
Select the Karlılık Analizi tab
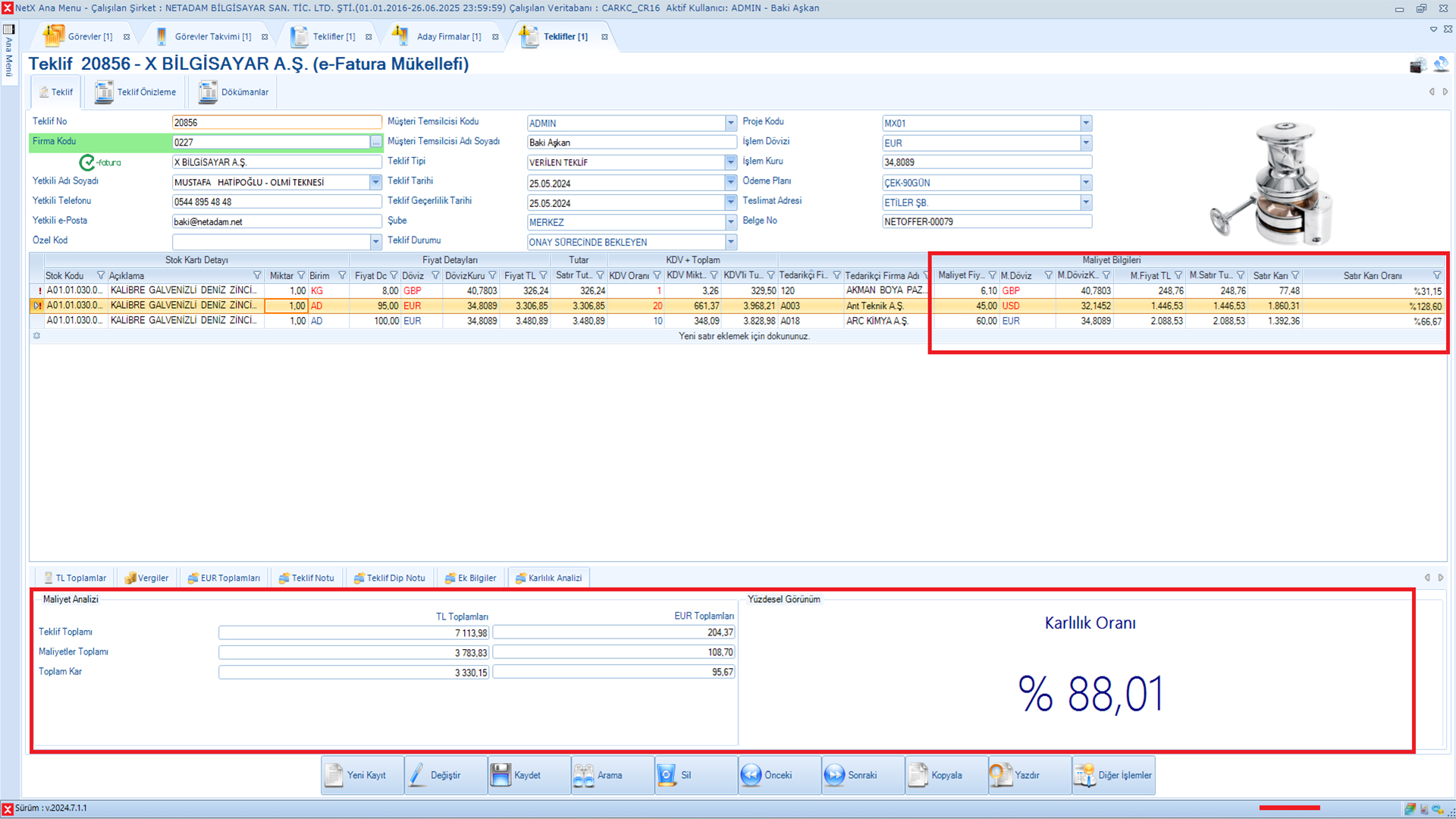point(548,578)
